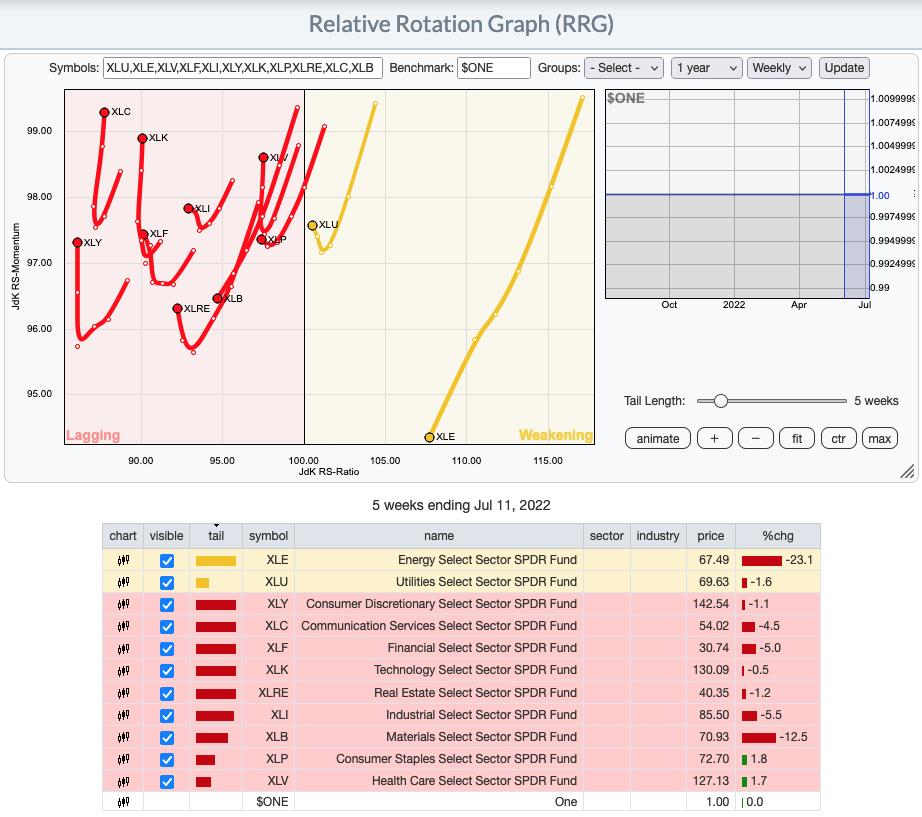Grab the panel resize handle corner

pyautogui.click(x=907, y=471)
